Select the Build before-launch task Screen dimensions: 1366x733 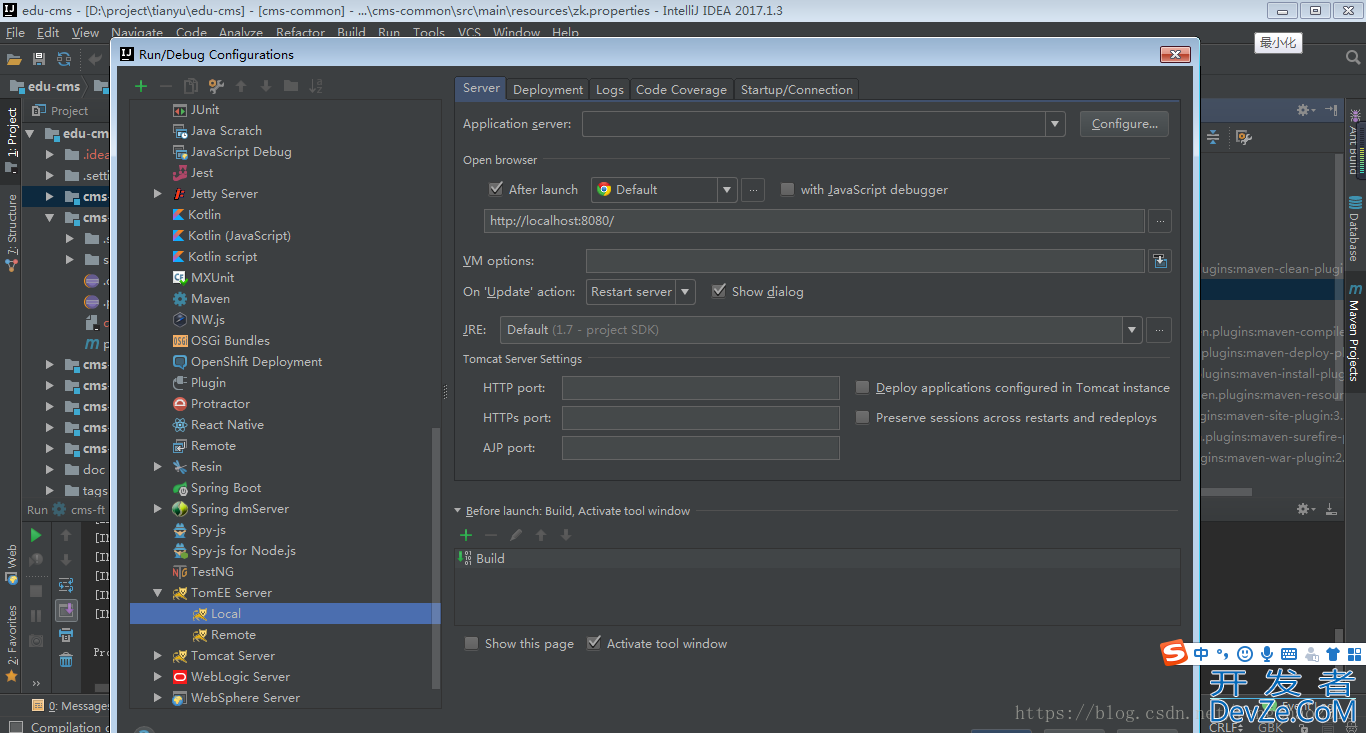(x=490, y=559)
